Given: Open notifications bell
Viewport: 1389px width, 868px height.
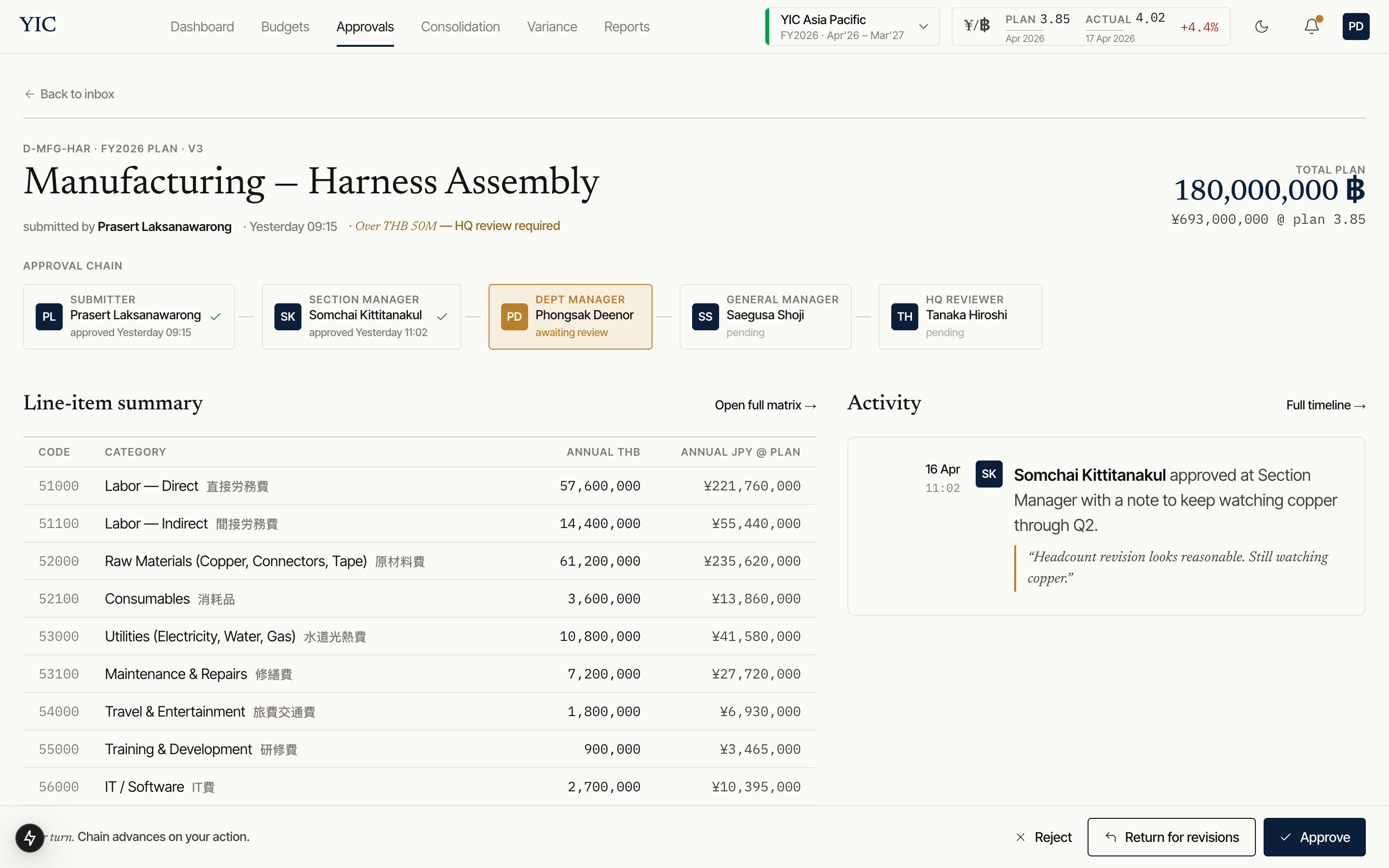Looking at the screenshot, I should [1311, 27].
